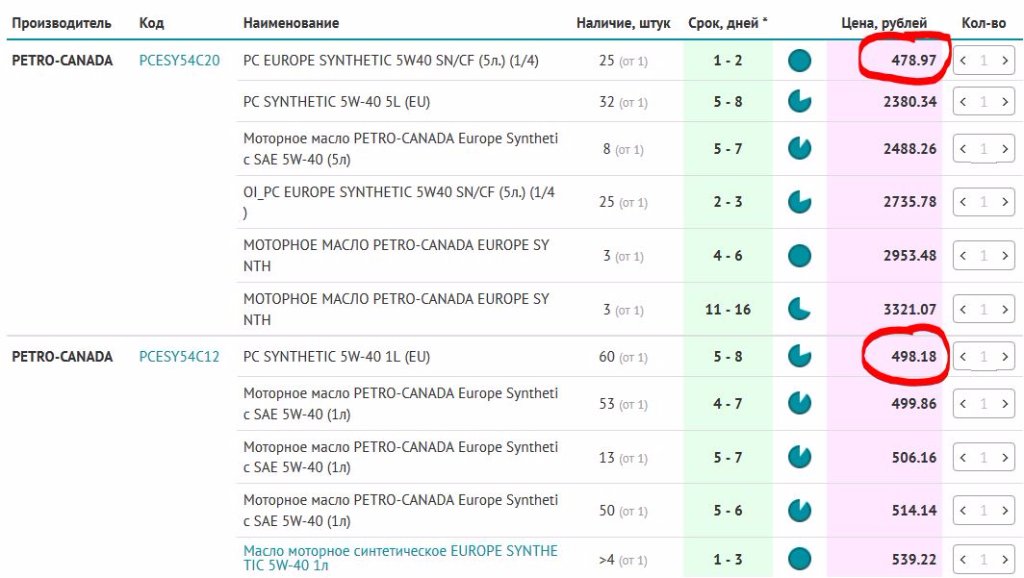Select 'PC SYNTHETIC 5W-40 1L (EU)' name
1024x578 pixels.
pos(336,357)
